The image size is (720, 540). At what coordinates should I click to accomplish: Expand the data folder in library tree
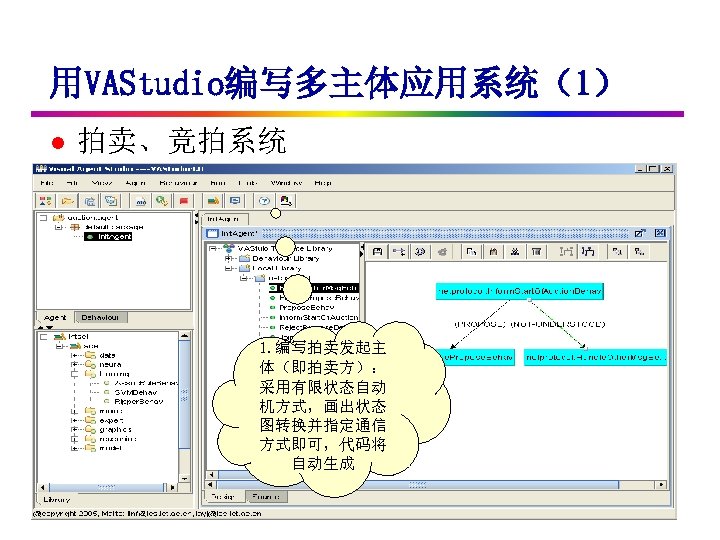tap(74, 355)
